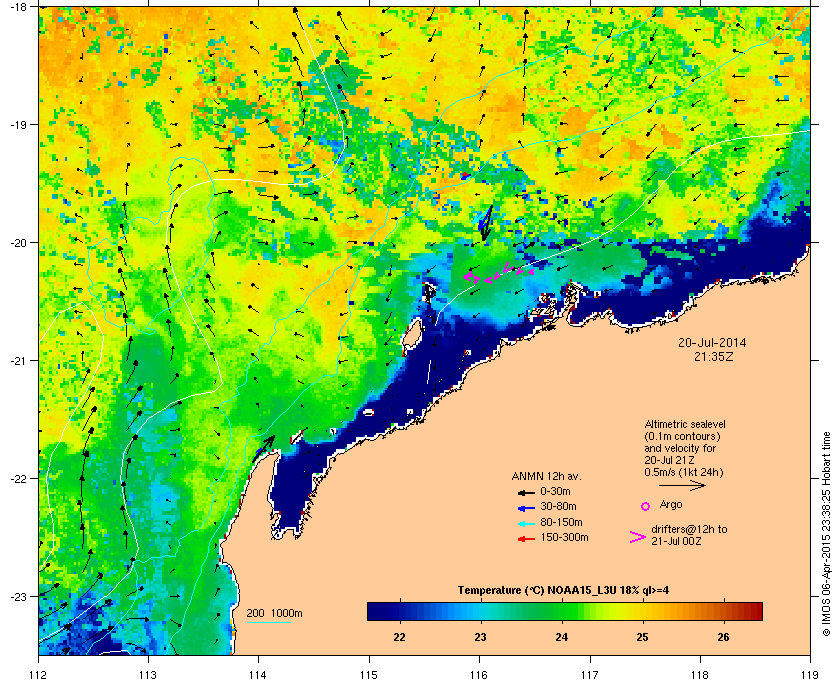Click the red 150-300m arrow legend symbol
The image size is (840, 680).
click(x=526, y=539)
